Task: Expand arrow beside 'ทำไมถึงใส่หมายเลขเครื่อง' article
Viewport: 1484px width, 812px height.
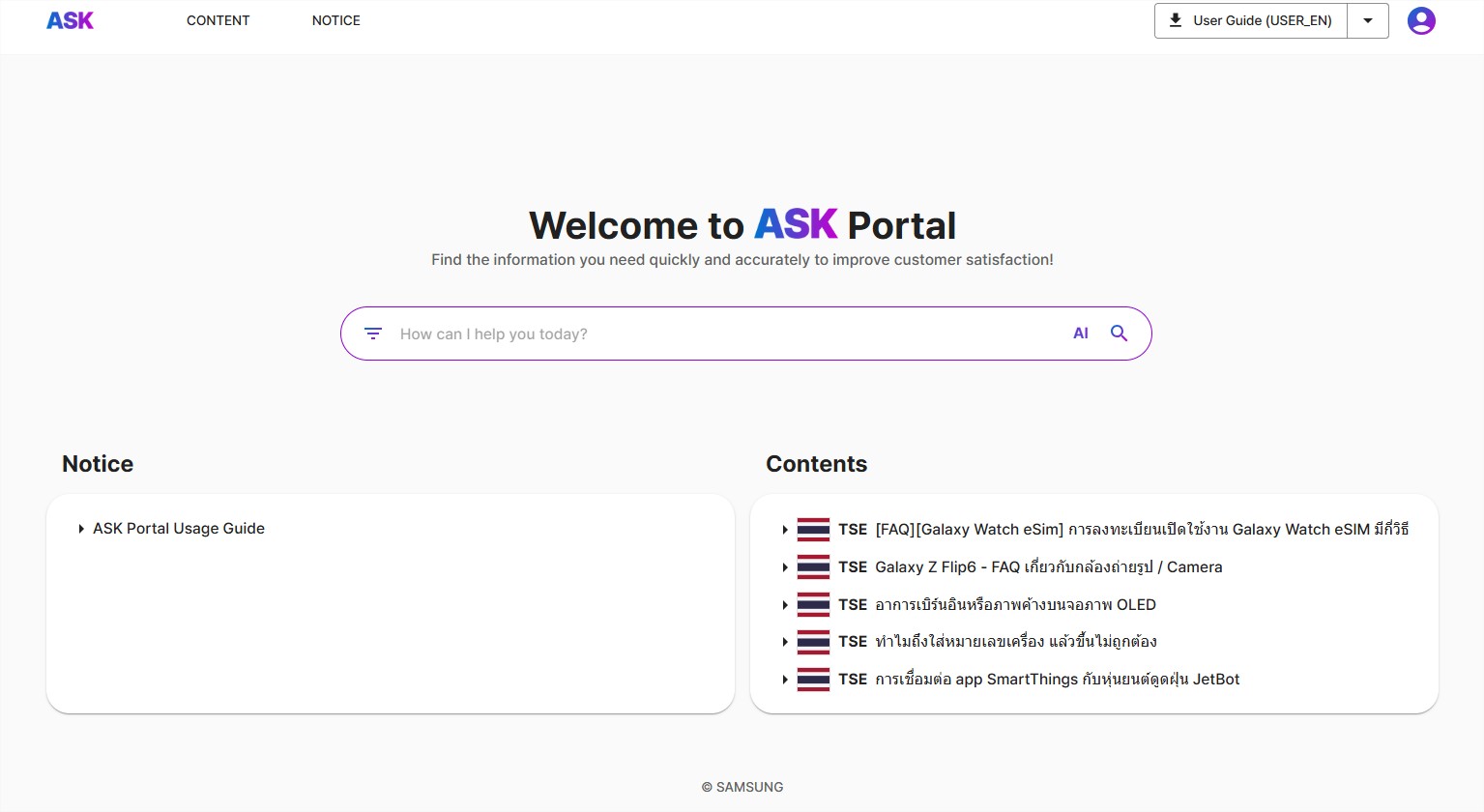Action: point(785,642)
